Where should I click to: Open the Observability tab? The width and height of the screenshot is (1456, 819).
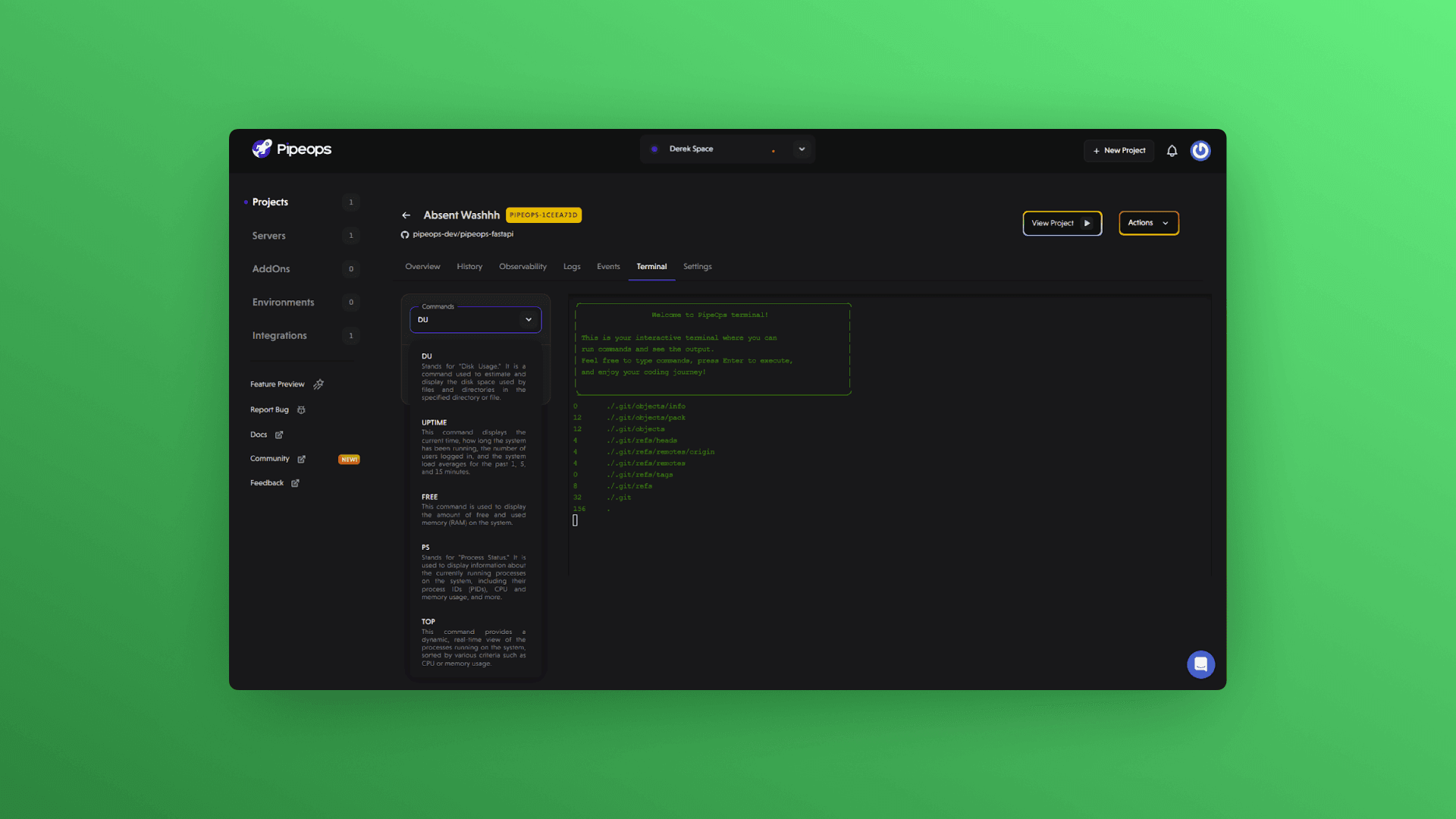[x=522, y=267]
